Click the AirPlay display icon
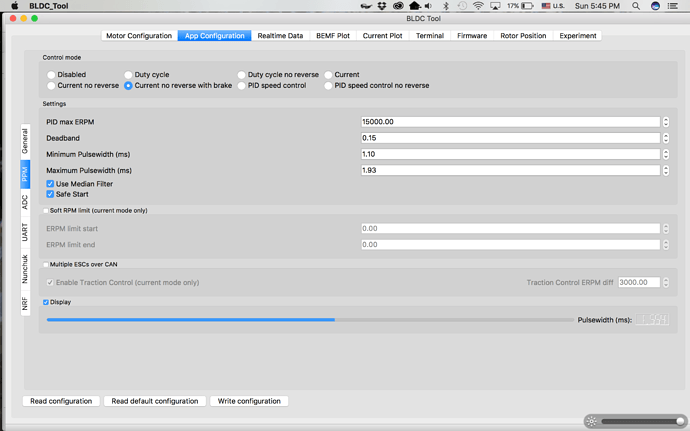Viewport: 690px width, 431px height. tap(497, 6)
